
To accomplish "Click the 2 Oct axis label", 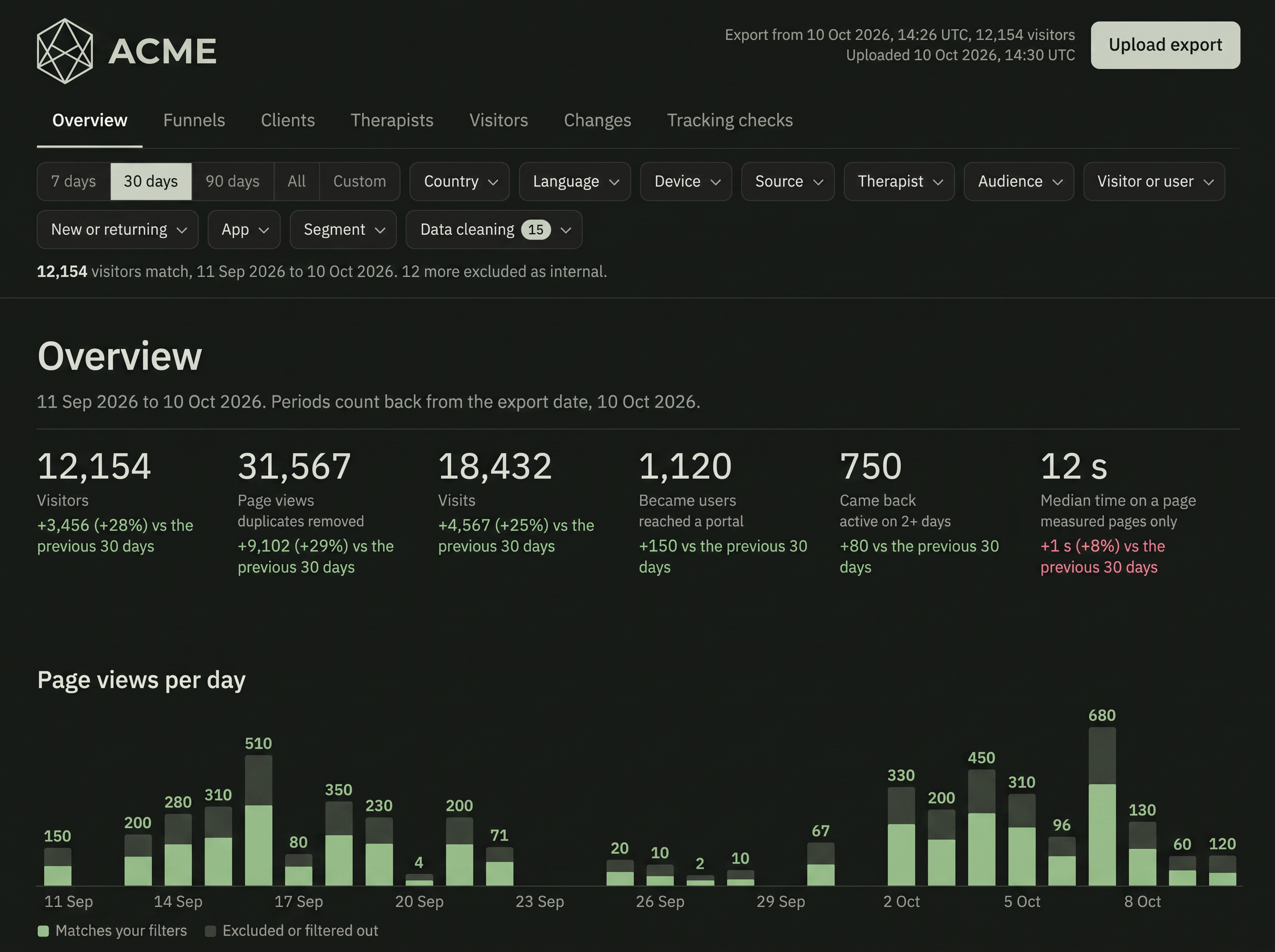I will coord(902,902).
